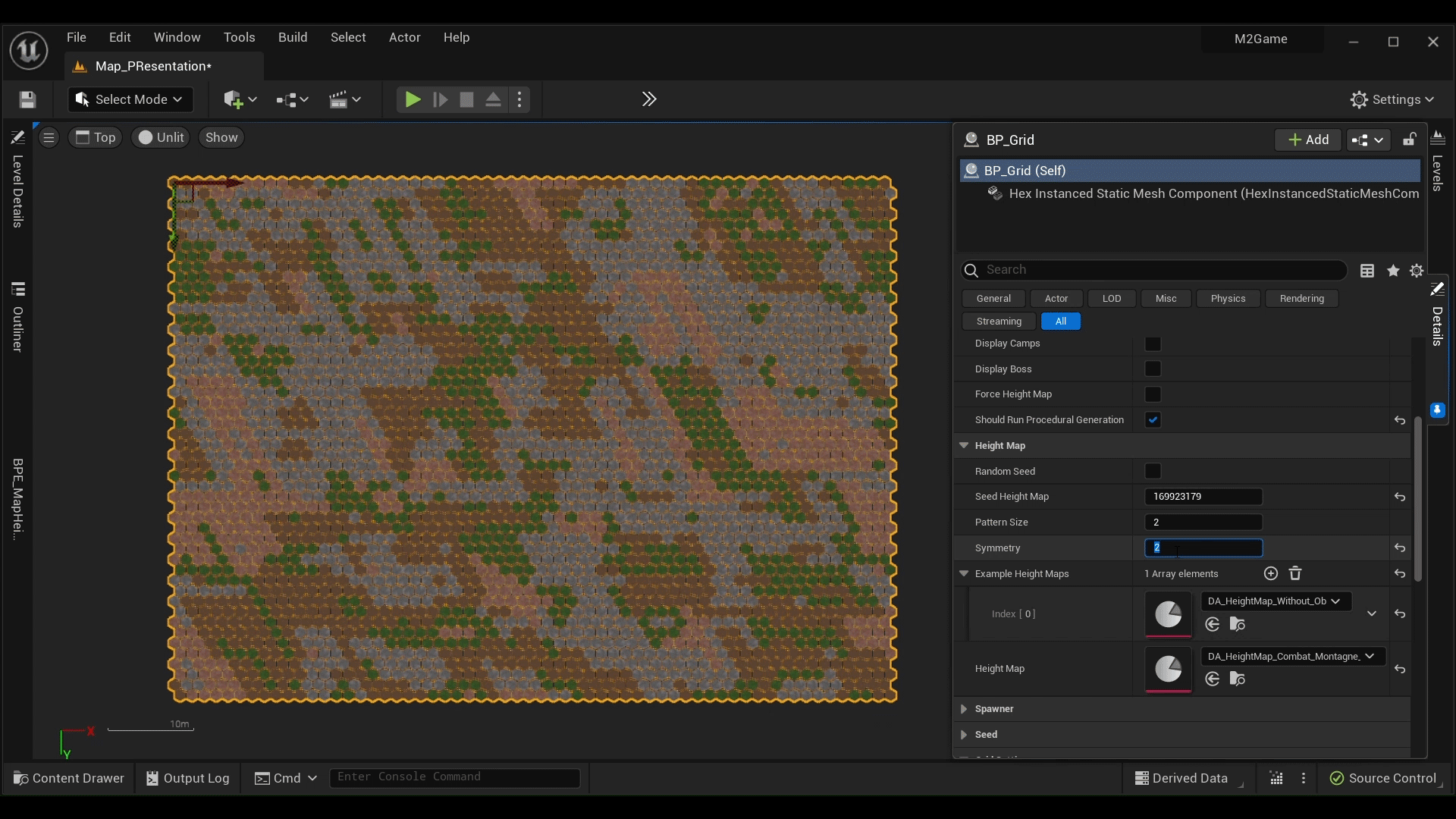
Task: Open the Build menu
Action: [293, 37]
